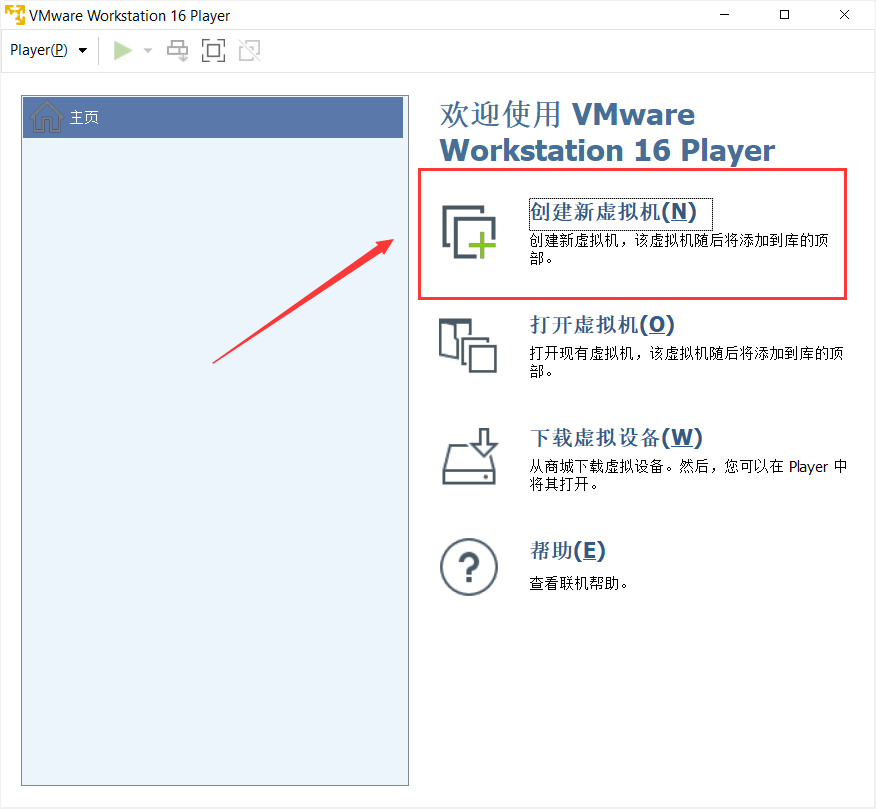
Task: Expand the Player menu dropdown arrow
Action: (83, 51)
